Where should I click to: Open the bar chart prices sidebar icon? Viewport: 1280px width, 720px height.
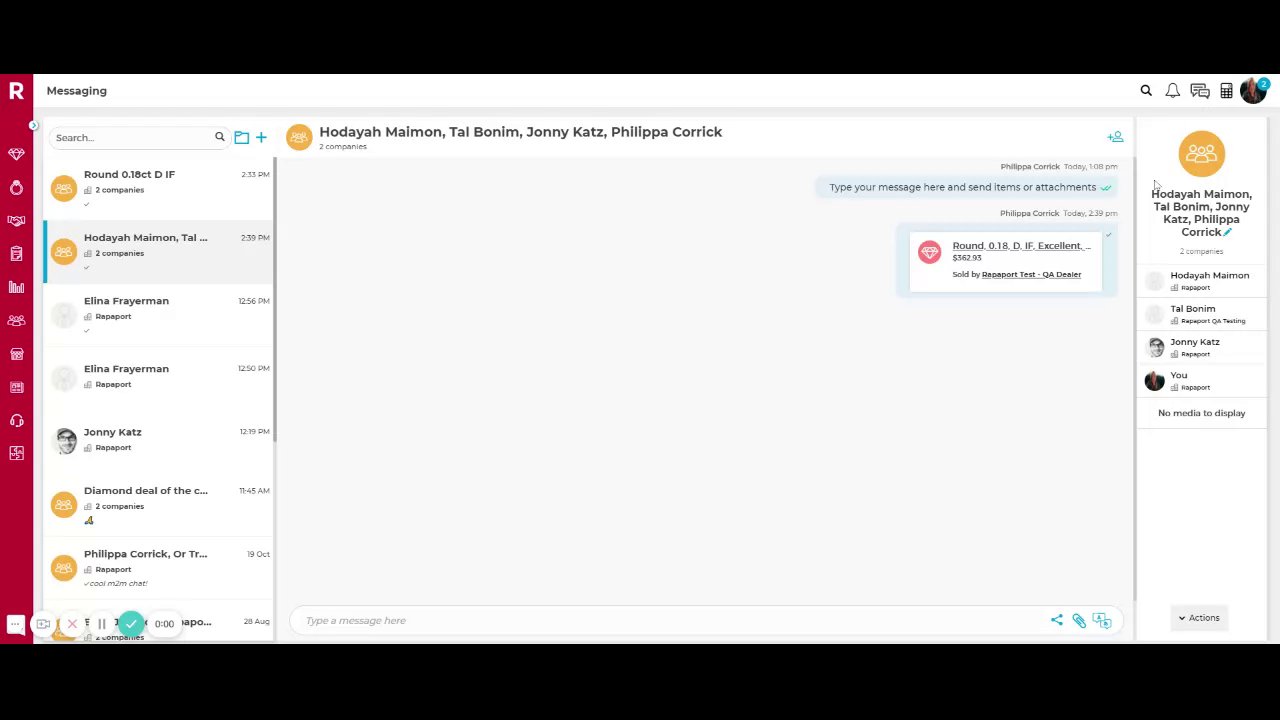tap(16, 287)
